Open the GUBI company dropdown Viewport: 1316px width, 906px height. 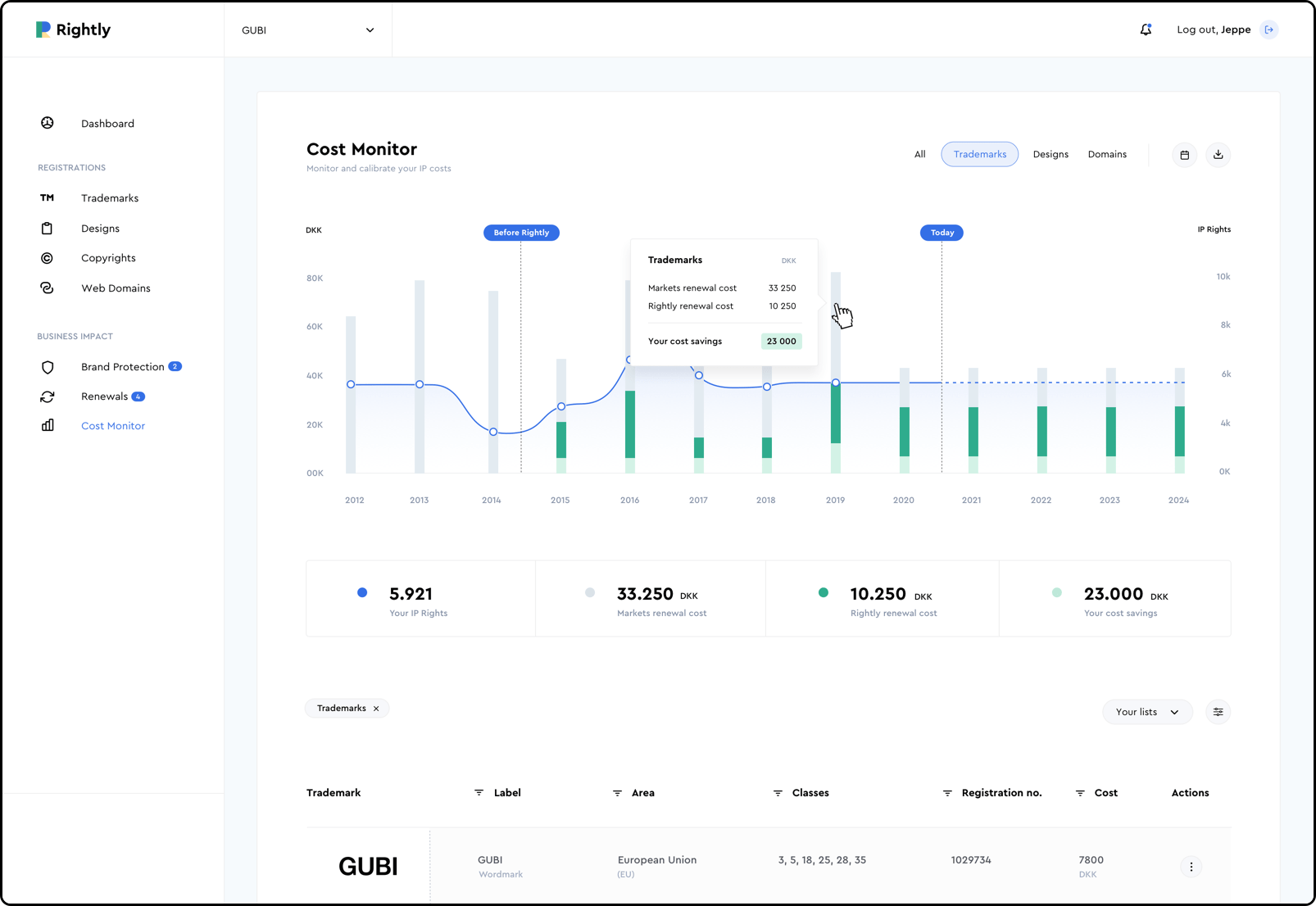tap(308, 30)
